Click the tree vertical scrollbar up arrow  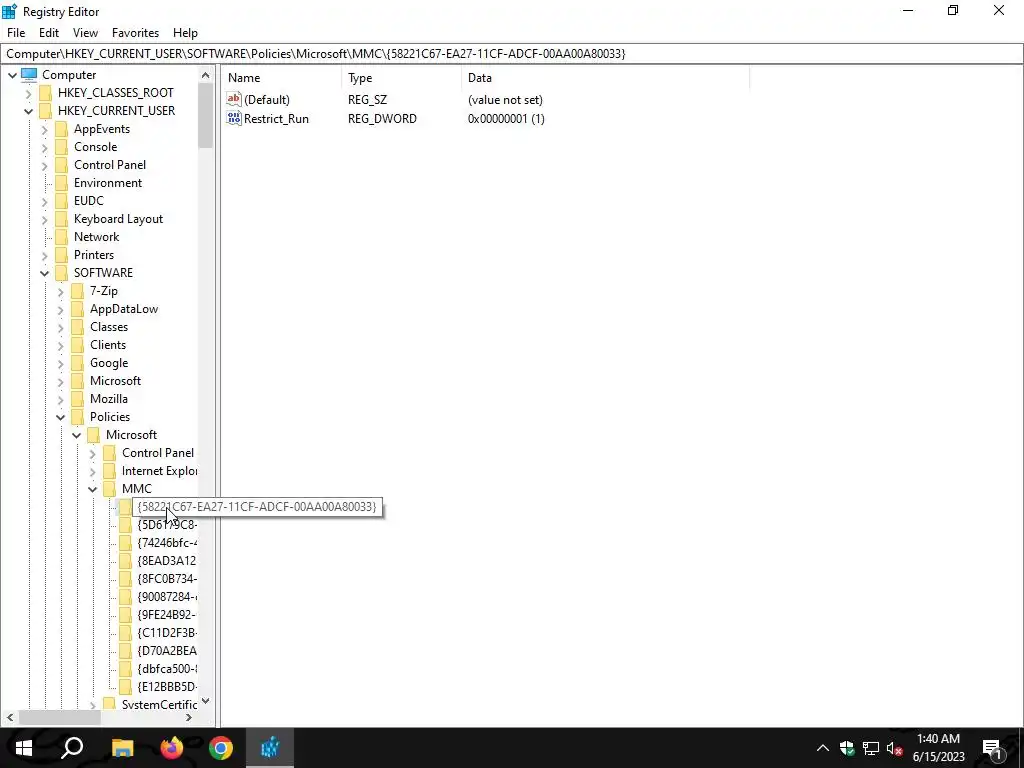pyautogui.click(x=206, y=75)
